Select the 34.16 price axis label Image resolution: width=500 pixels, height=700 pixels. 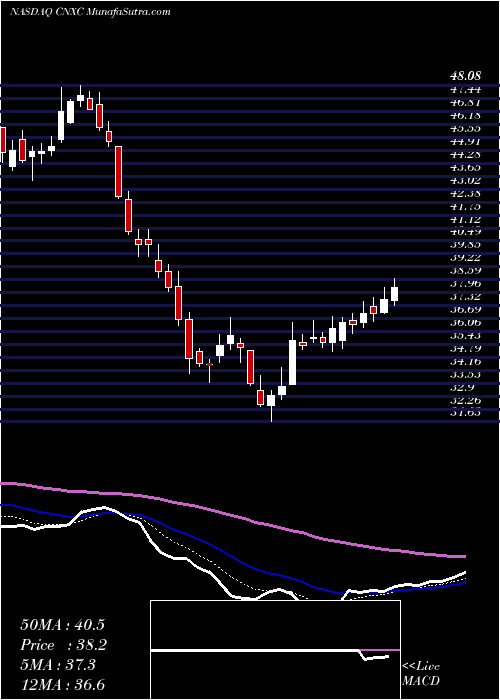click(465, 361)
